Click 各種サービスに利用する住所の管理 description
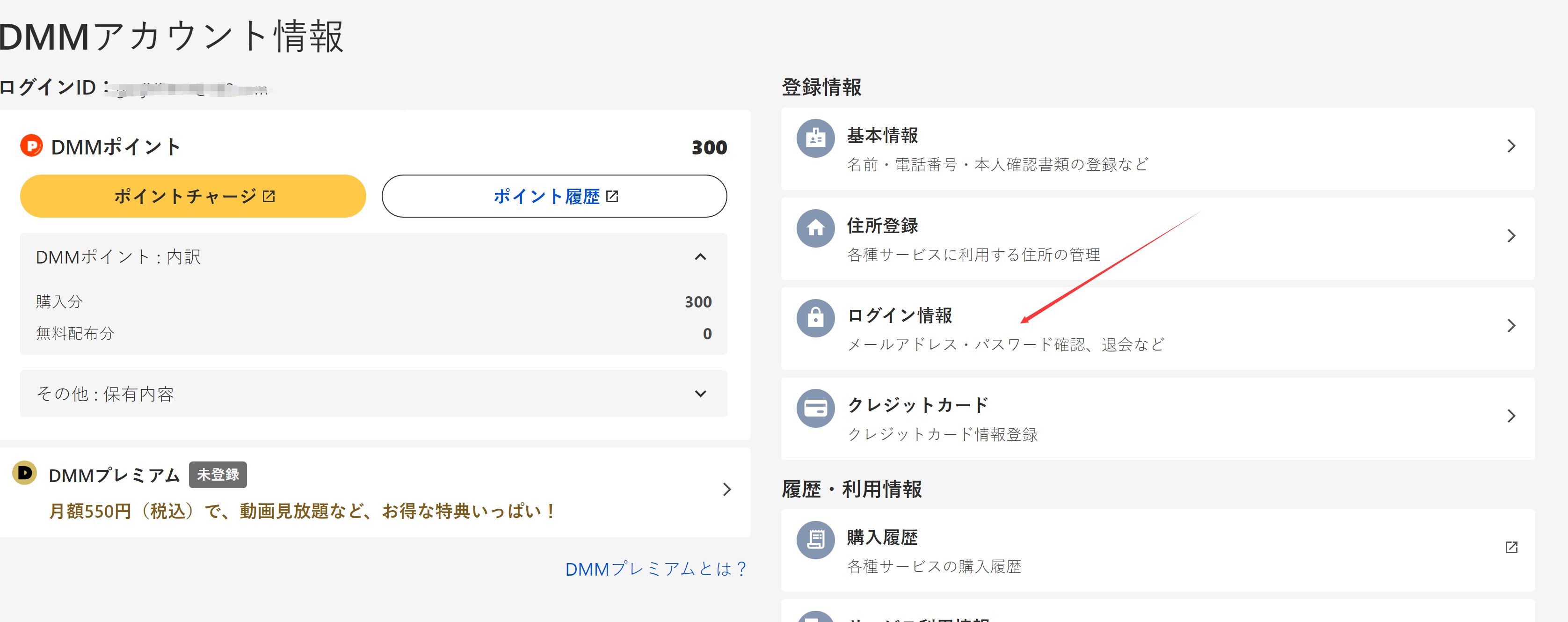 click(x=974, y=255)
